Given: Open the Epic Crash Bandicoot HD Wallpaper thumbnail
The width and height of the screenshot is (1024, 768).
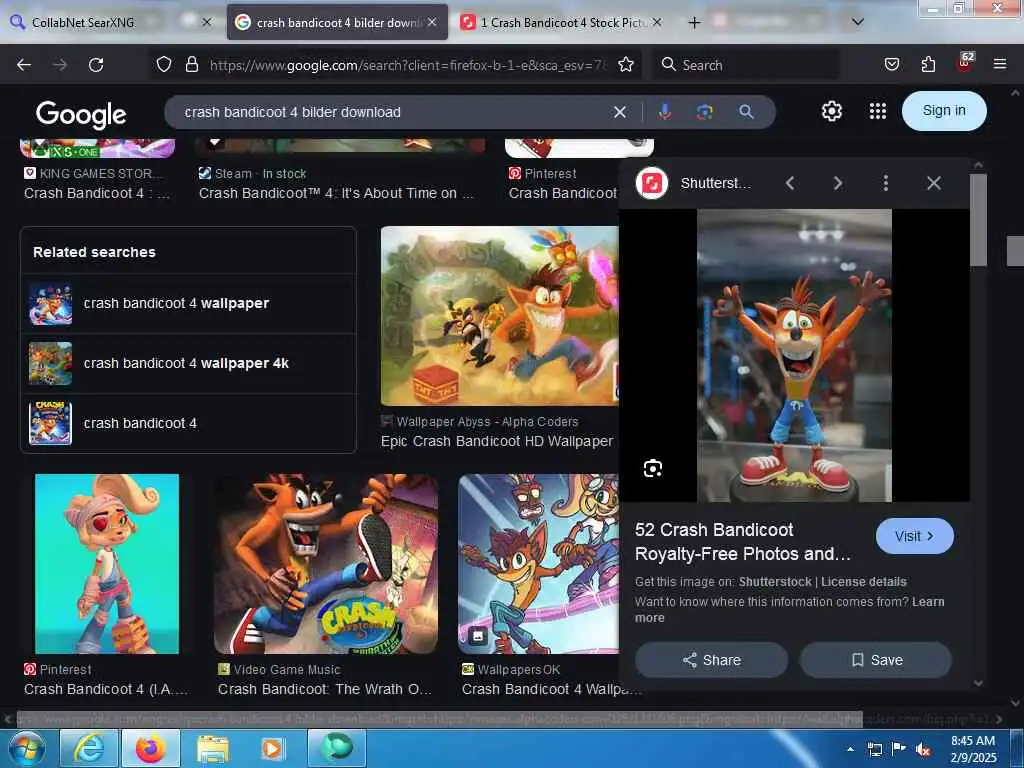Looking at the screenshot, I should pyautogui.click(x=499, y=316).
